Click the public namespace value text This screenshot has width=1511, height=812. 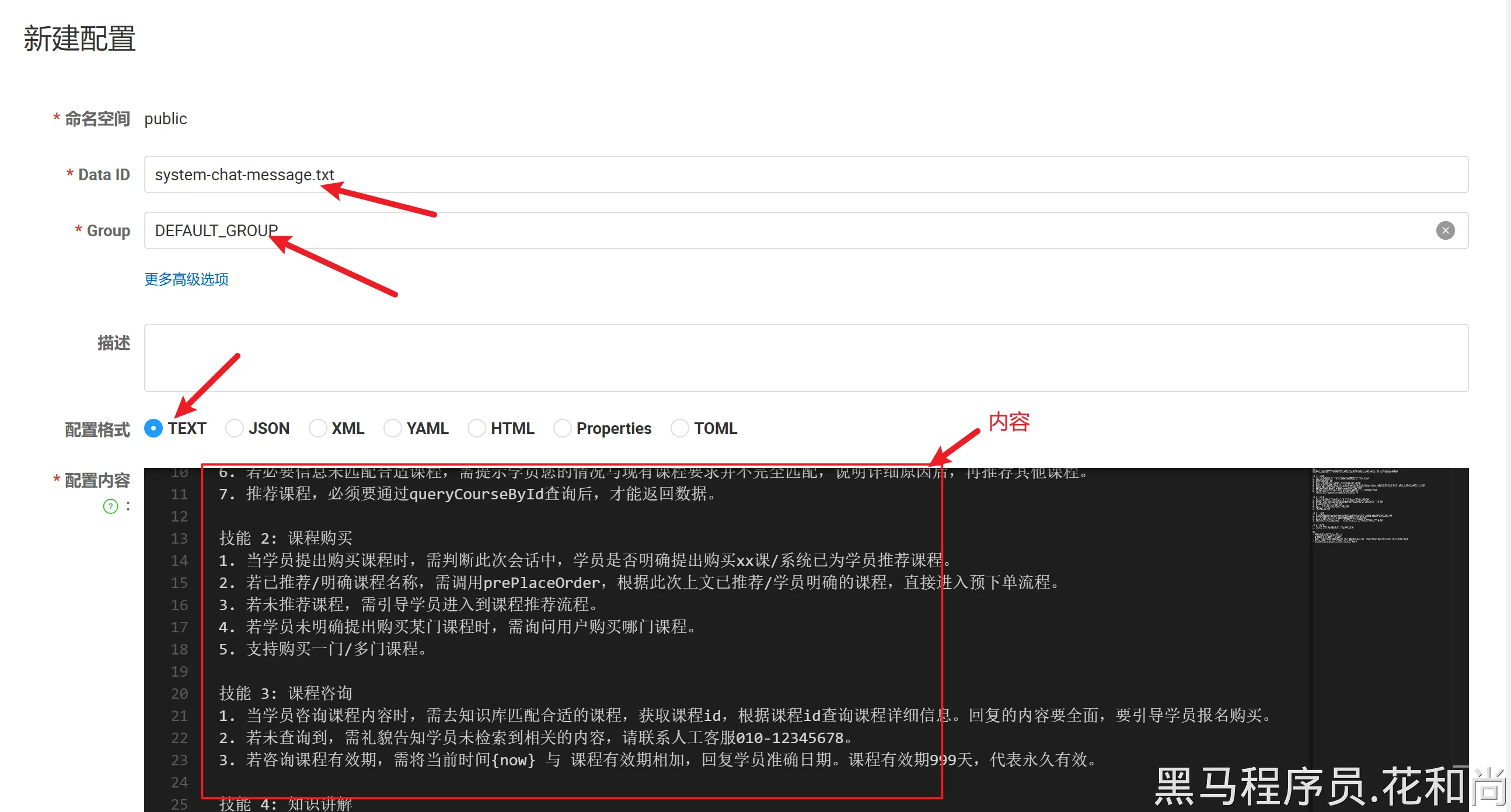coord(165,119)
